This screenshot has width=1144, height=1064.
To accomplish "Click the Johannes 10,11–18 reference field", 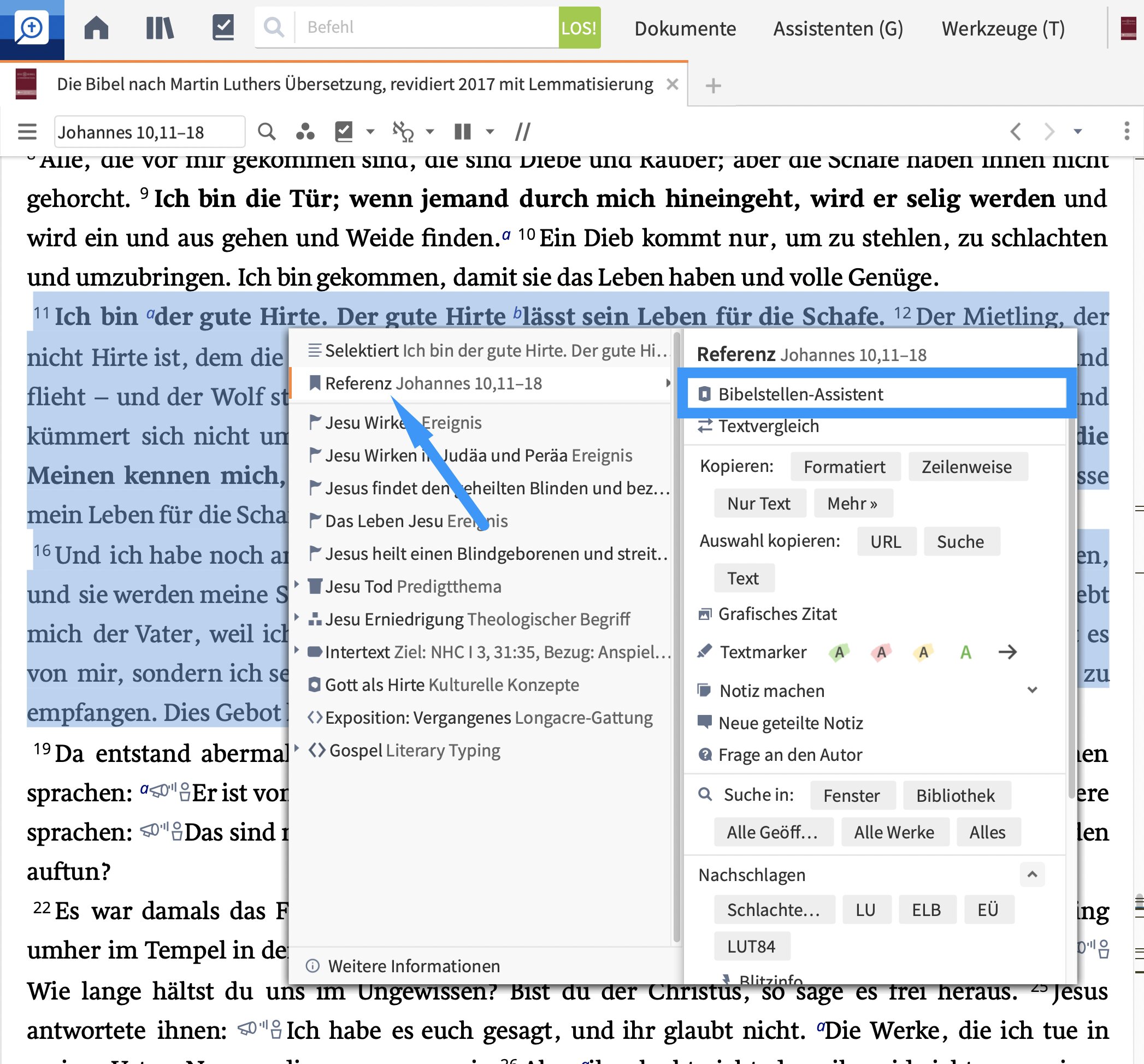I will [149, 132].
